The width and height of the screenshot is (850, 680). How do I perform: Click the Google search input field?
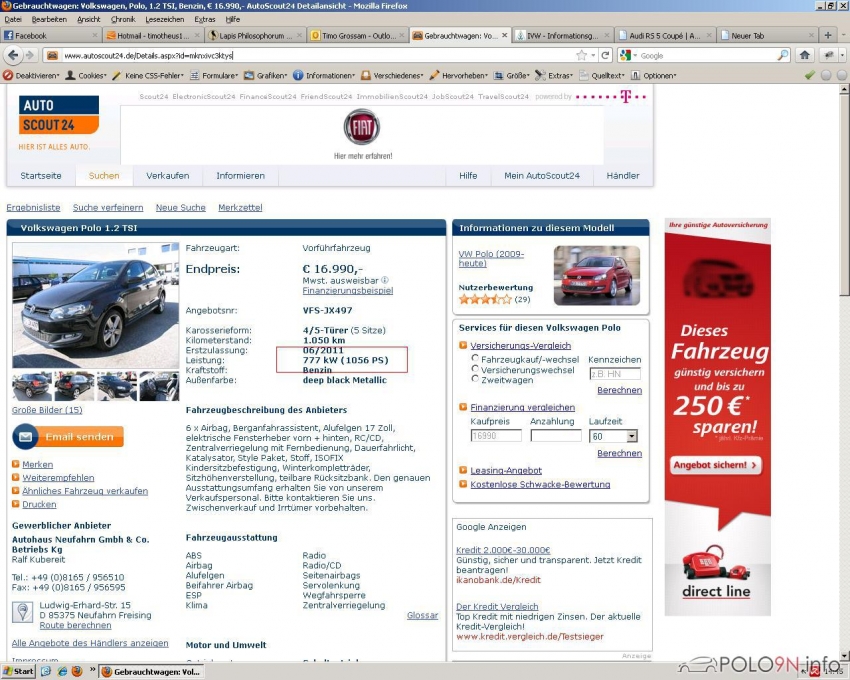point(707,55)
